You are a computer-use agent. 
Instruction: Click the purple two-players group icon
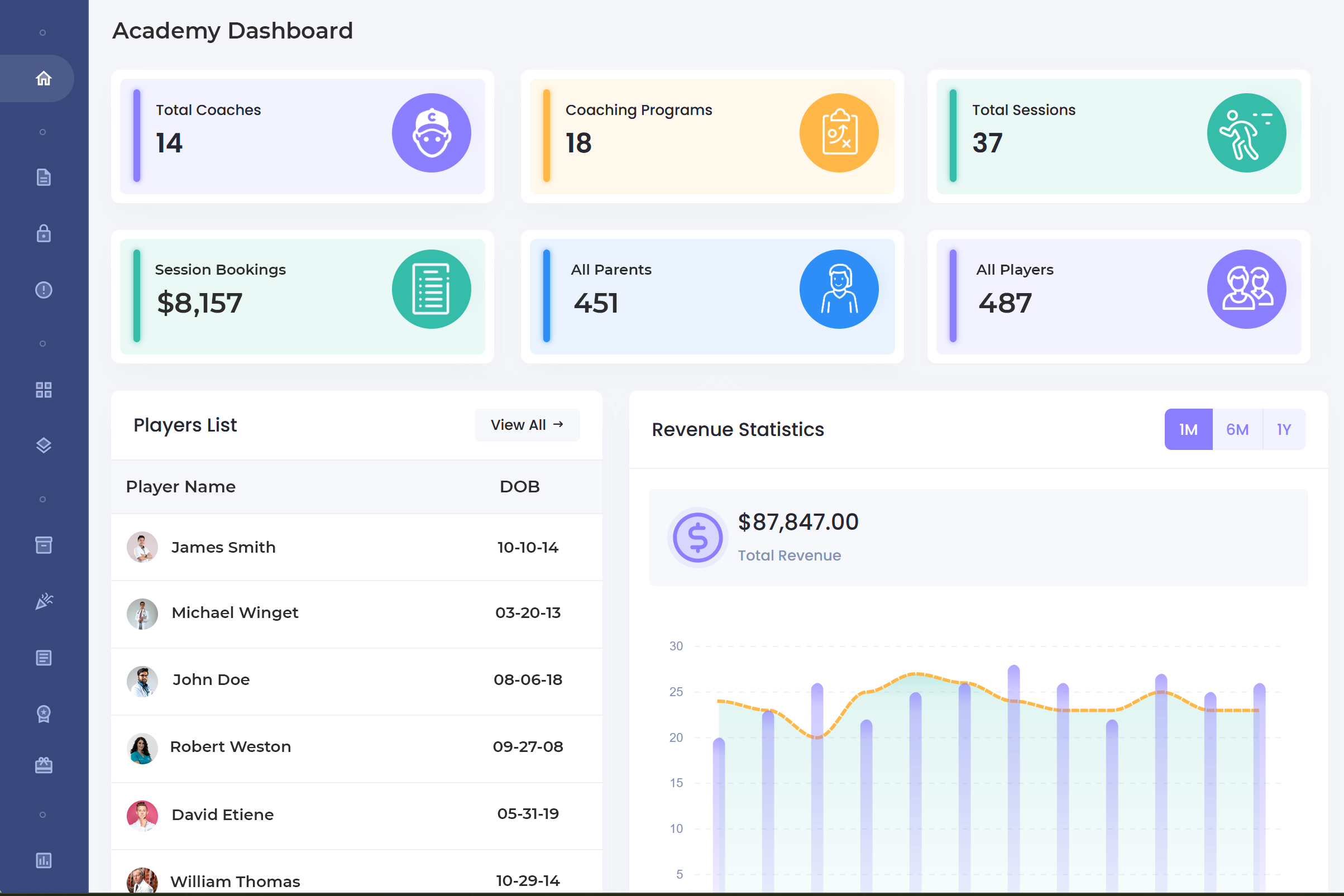[1246, 289]
